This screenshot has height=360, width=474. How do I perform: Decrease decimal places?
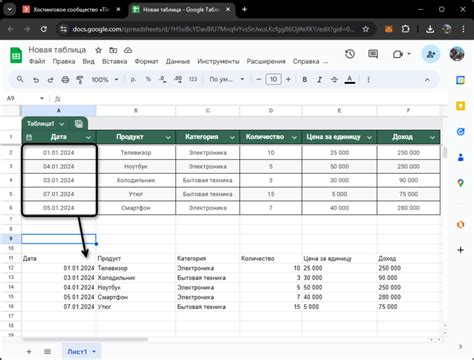[163, 79]
